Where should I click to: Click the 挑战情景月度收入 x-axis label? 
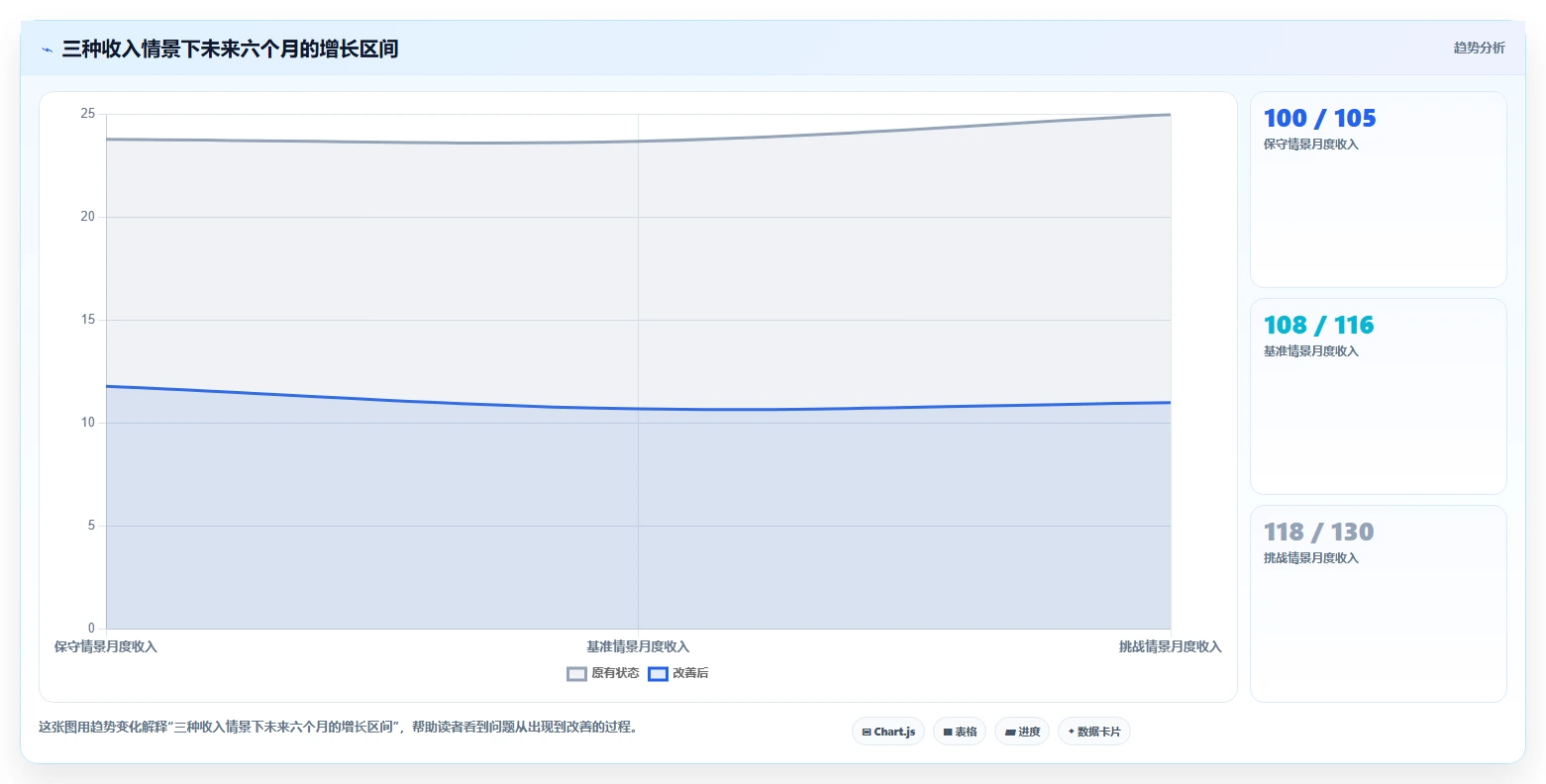(x=1171, y=647)
